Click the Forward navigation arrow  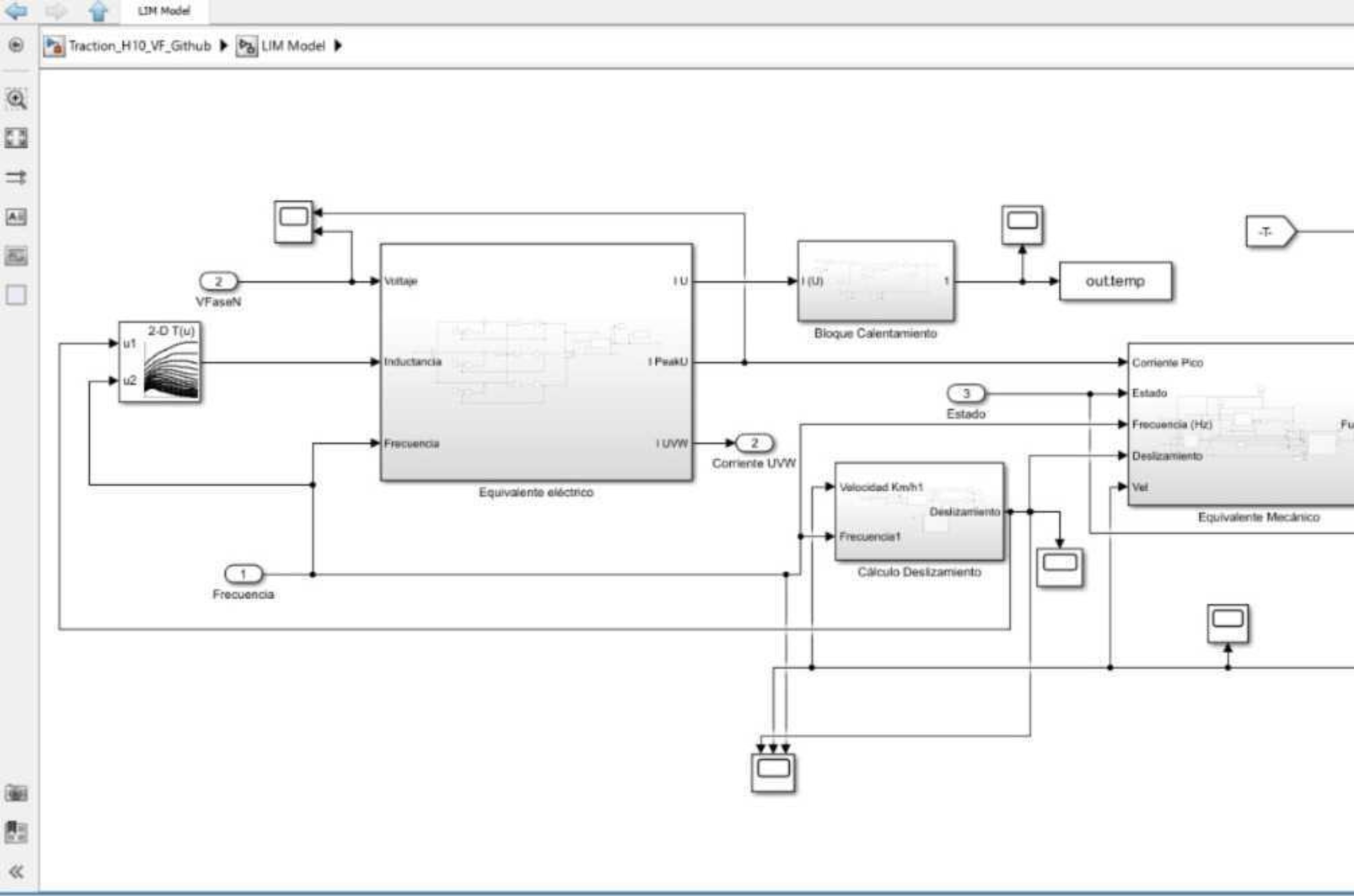click(56, 11)
